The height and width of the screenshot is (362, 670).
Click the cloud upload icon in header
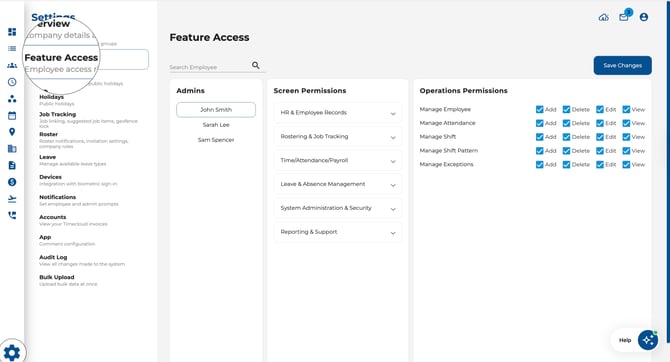603,18
